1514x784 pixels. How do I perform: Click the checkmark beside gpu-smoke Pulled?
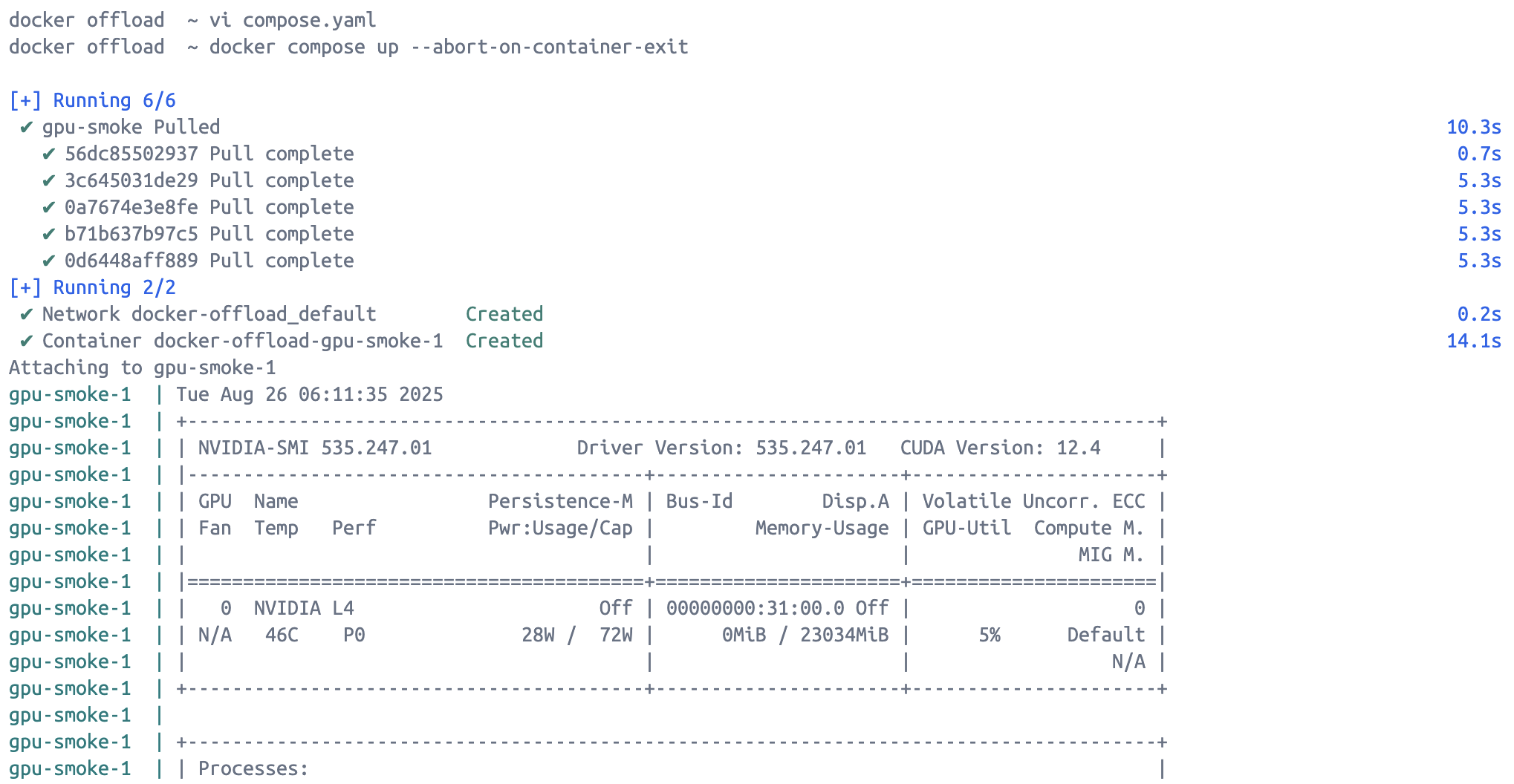[x=26, y=127]
